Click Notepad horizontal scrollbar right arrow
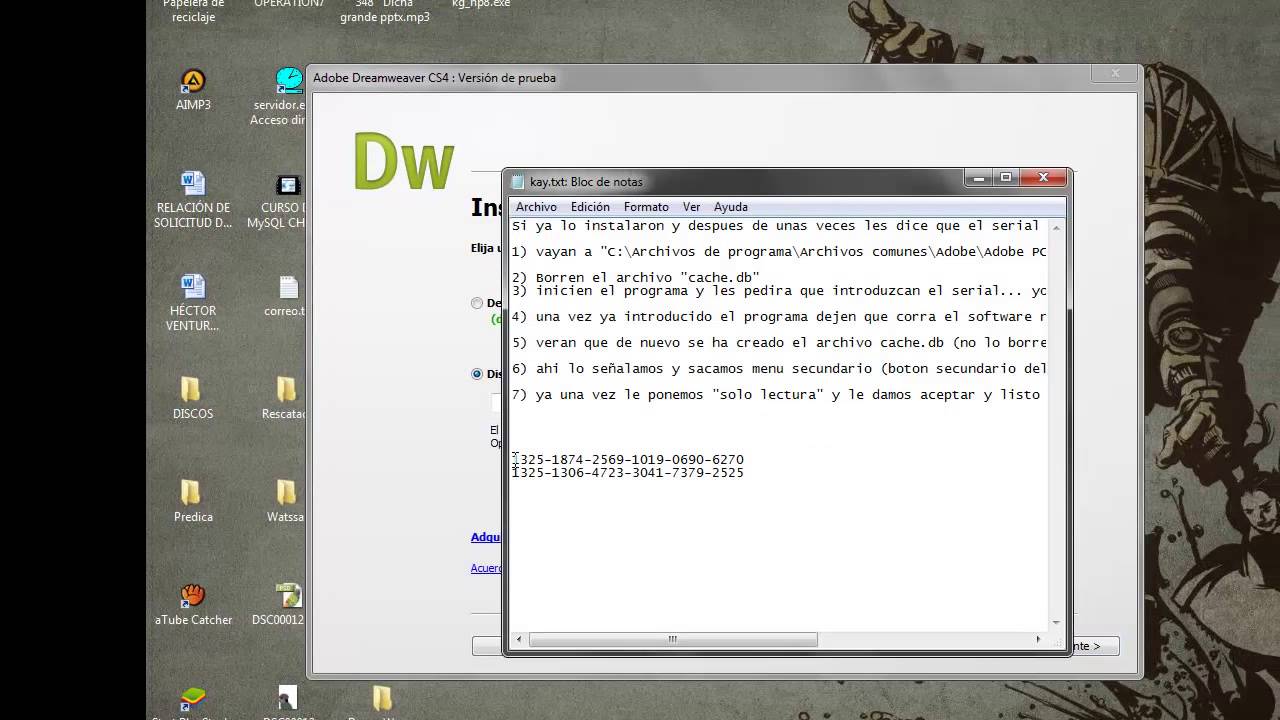The width and height of the screenshot is (1280, 720). [1038, 639]
